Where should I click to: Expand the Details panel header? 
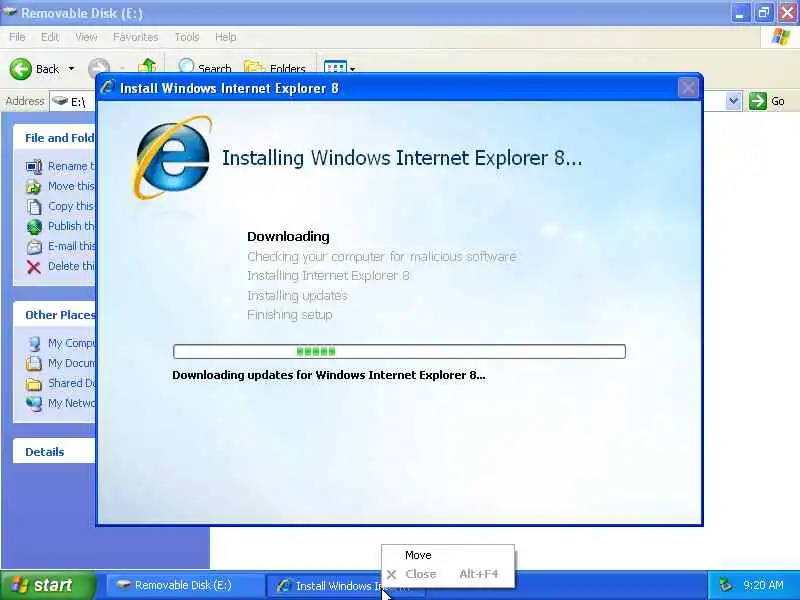tap(55, 452)
